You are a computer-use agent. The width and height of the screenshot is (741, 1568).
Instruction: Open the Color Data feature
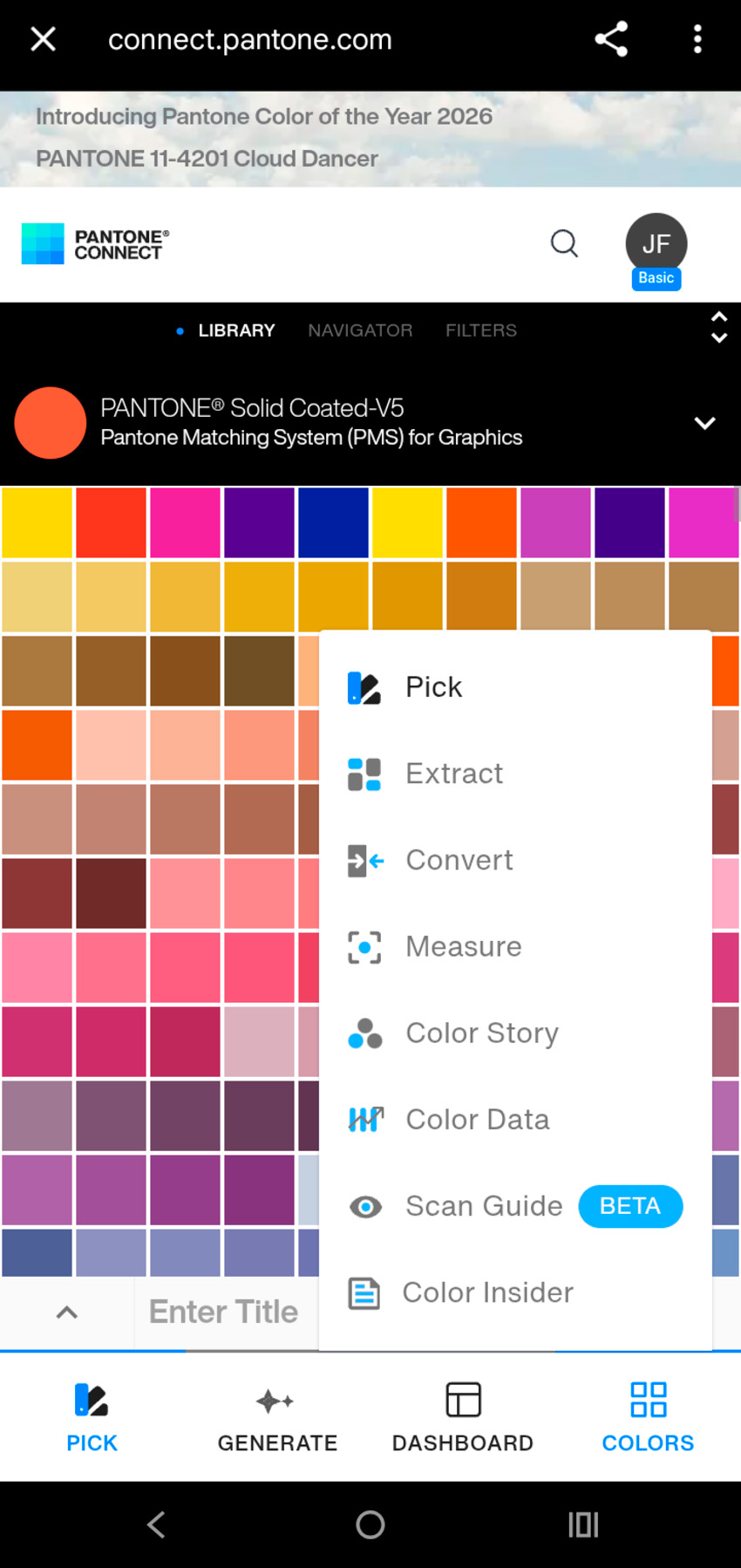(477, 1119)
